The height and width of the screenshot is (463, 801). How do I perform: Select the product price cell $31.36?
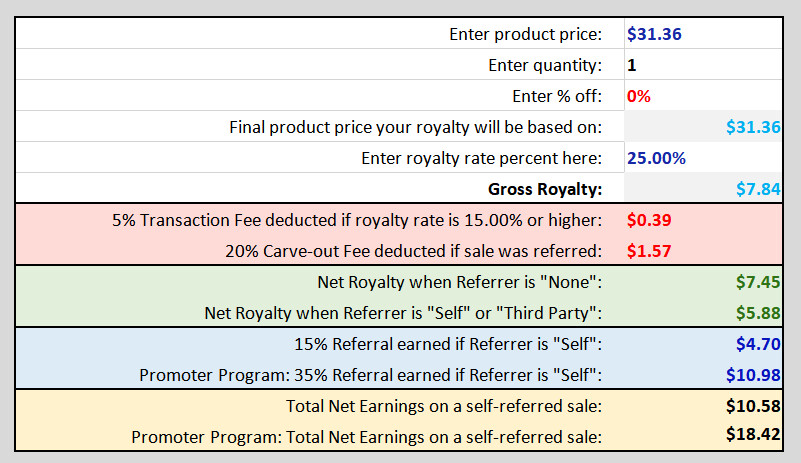703,34
